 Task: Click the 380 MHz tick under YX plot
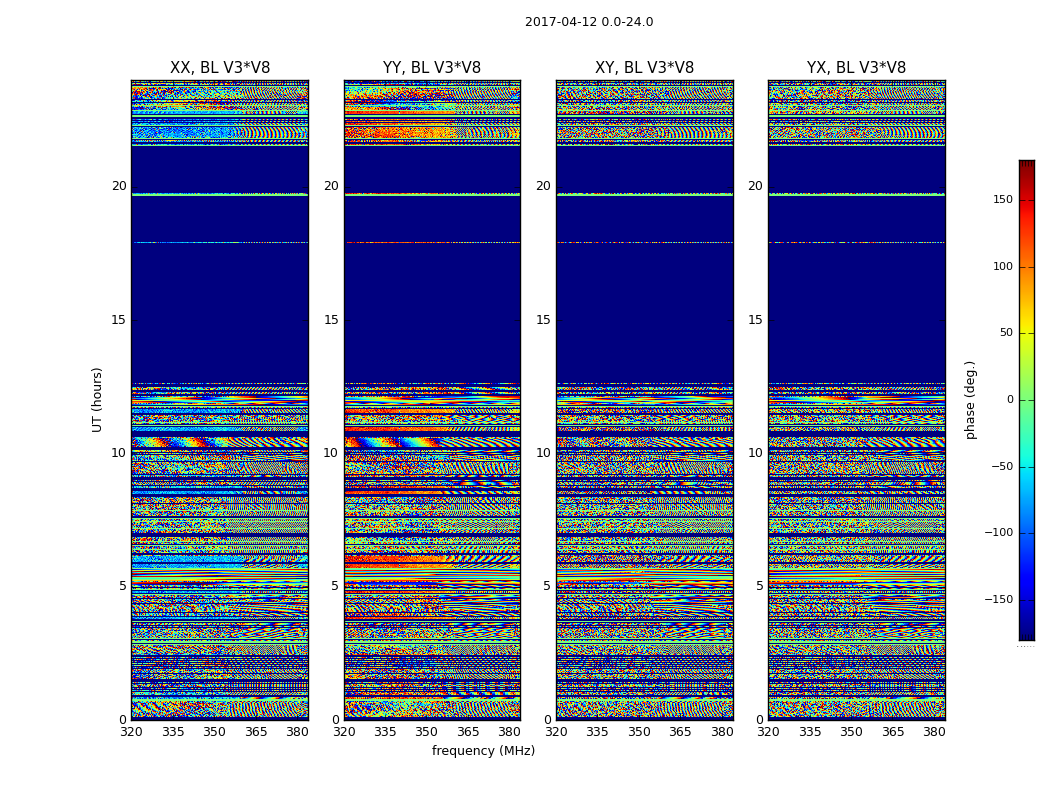click(x=934, y=732)
